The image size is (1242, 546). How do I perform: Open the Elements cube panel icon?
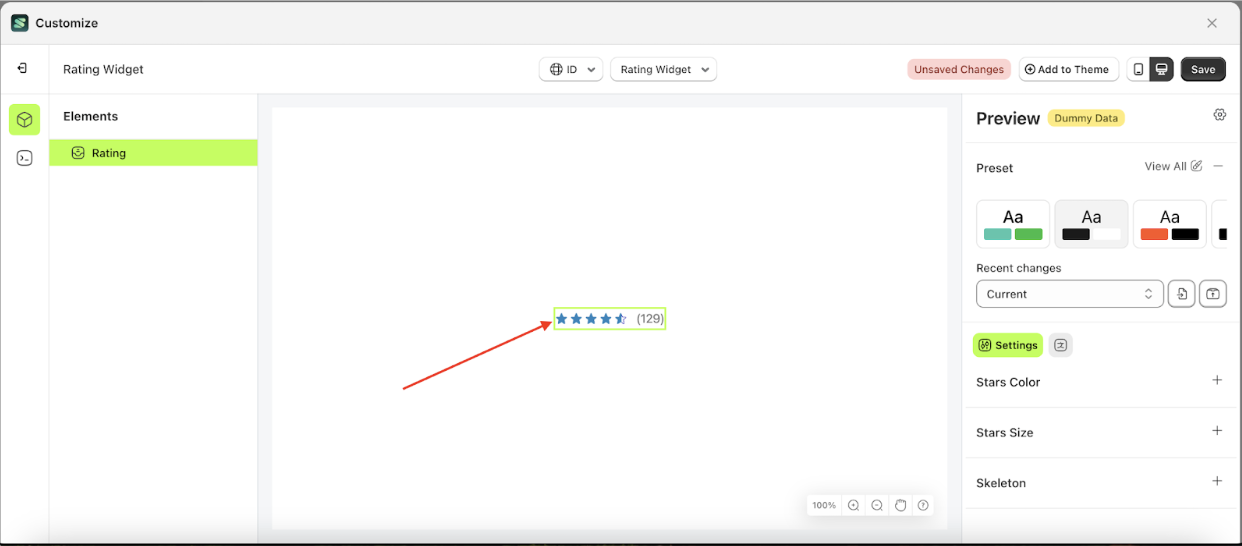[x=25, y=120]
